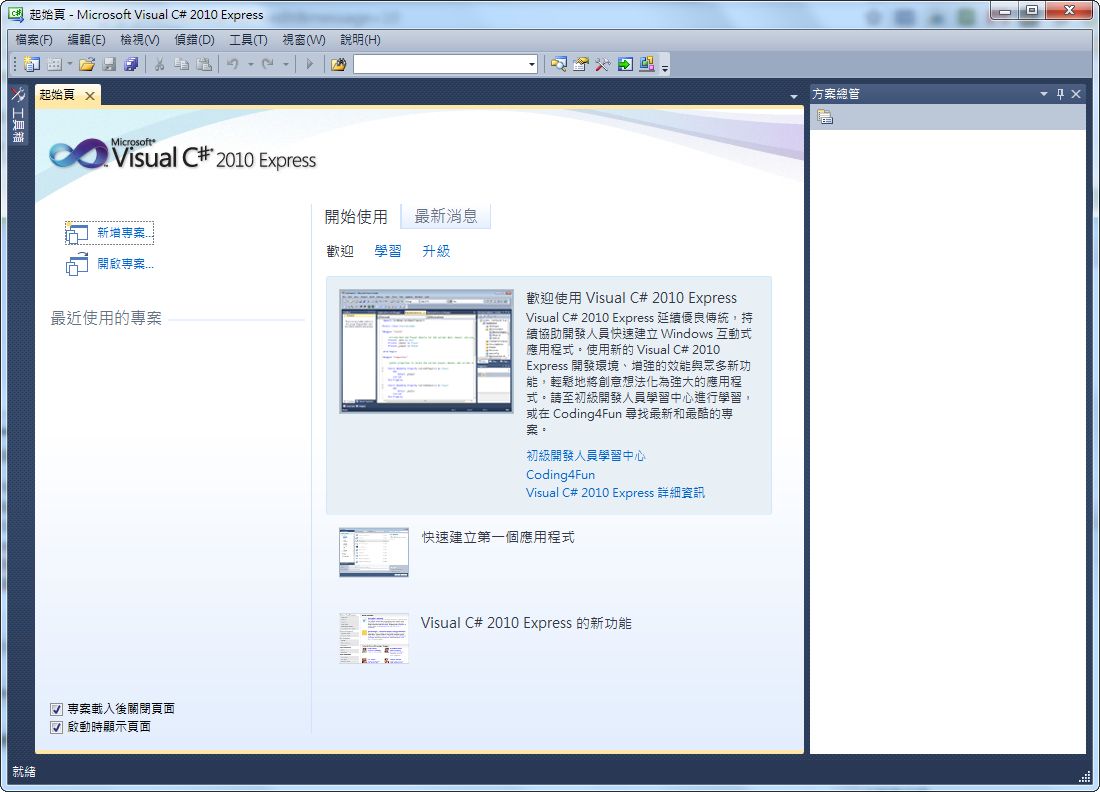
Task: Click the Visual C# title bar application icon
Action: point(15,13)
